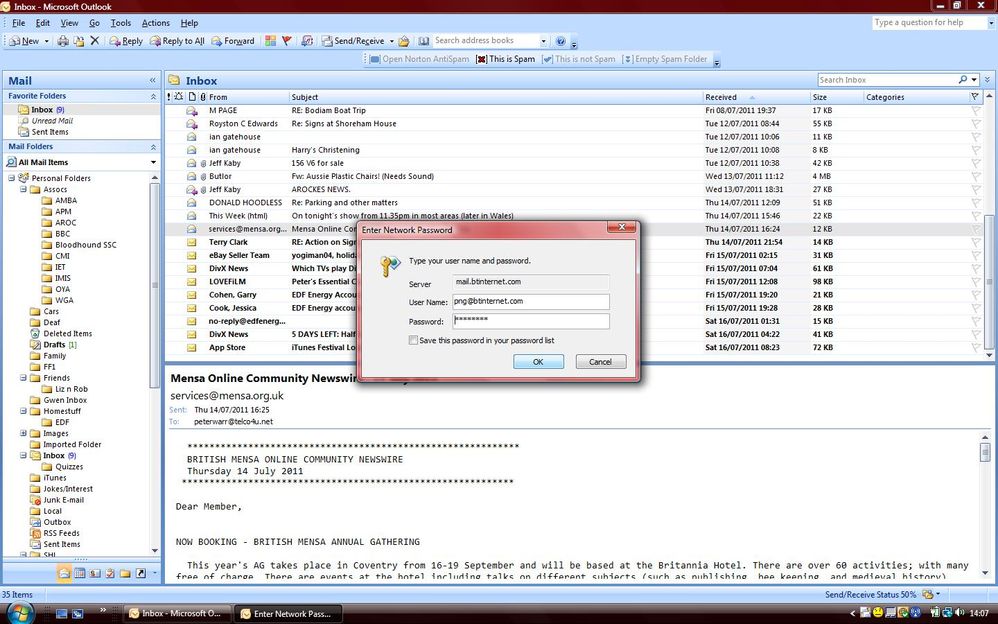Collapse the Assocs folder tree node
998x624 pixels.
(23, 189)
